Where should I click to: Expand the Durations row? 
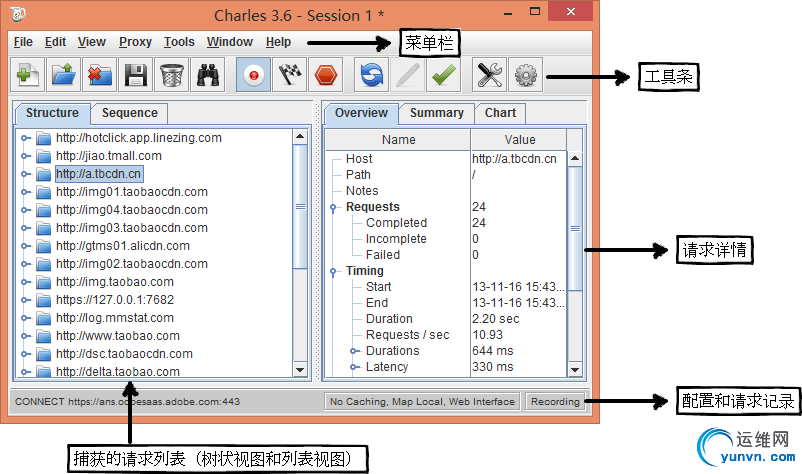click(353, 351)
